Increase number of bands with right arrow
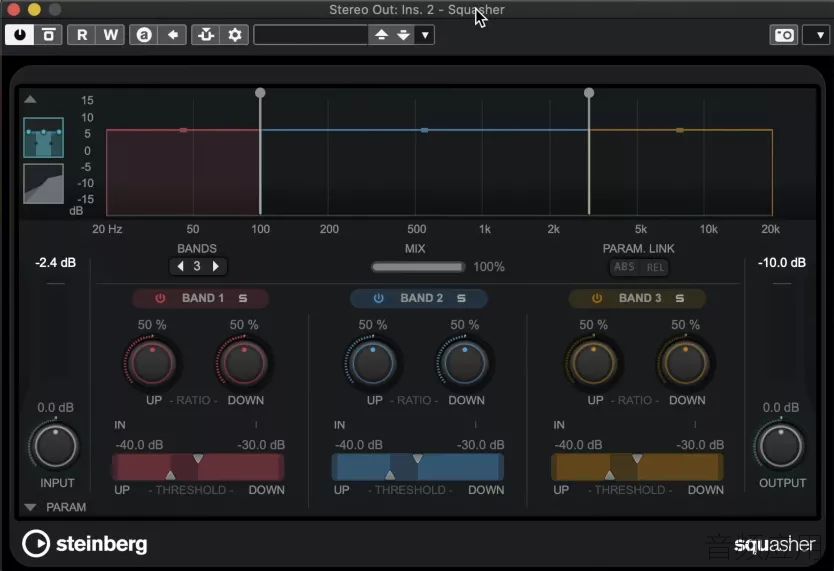Screen dimensions: 834x571 [215, 266]
